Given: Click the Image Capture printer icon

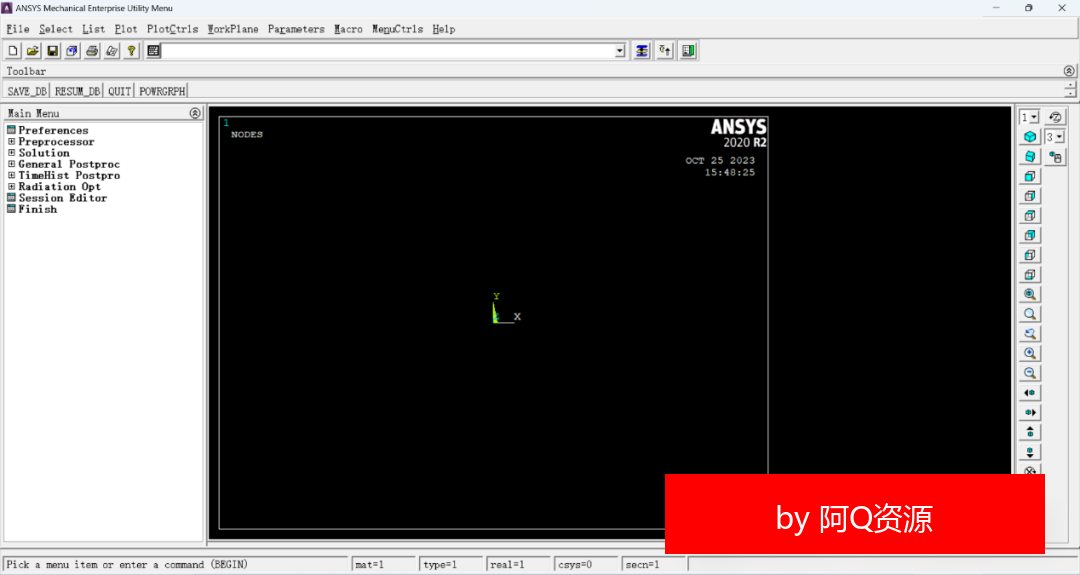Looking at the screenshot, I should click(x=92, y=51).
